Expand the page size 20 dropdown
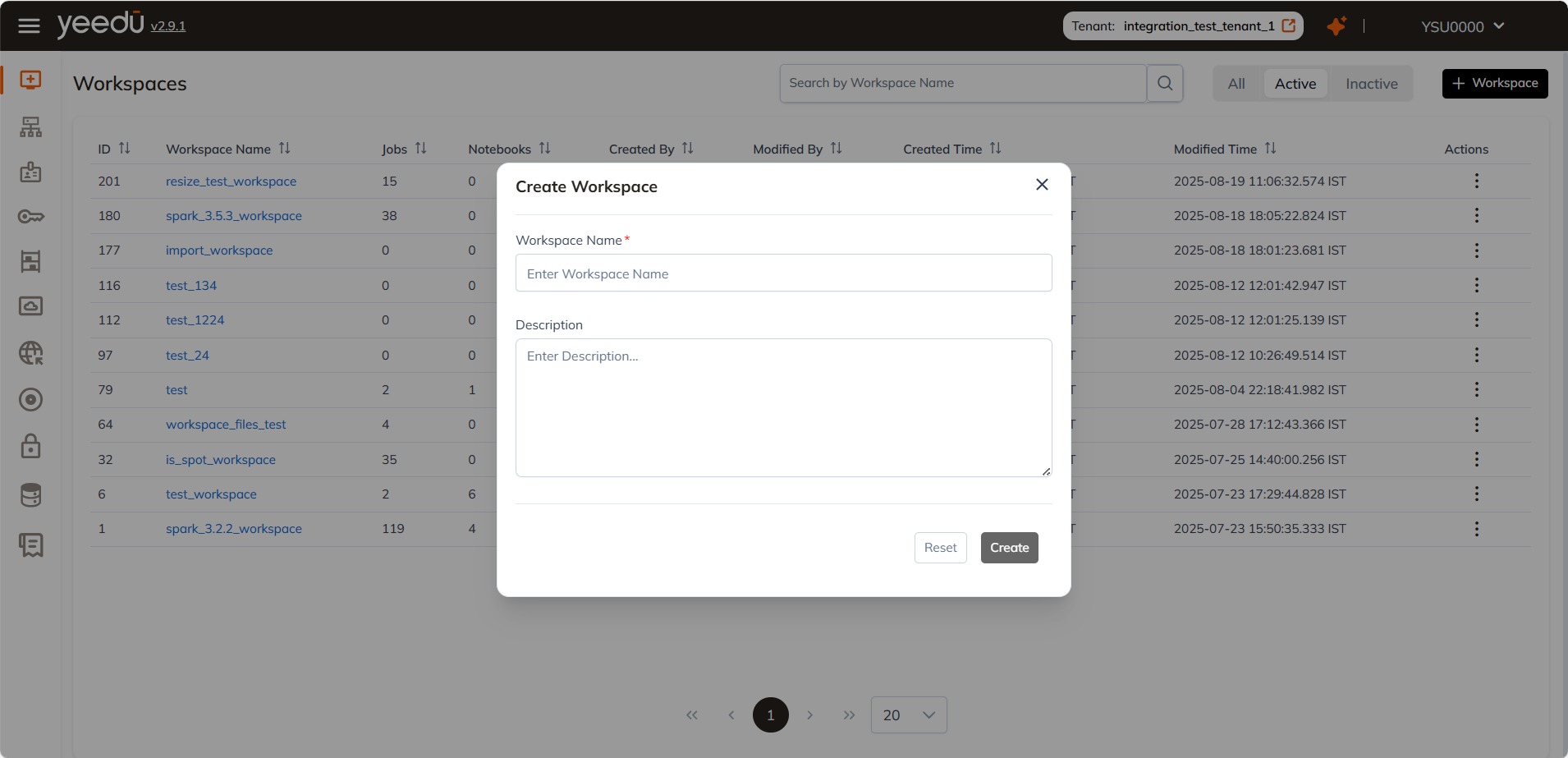Screen dimensions: 1568x758 pyautogui.click(x=909, y=715)
